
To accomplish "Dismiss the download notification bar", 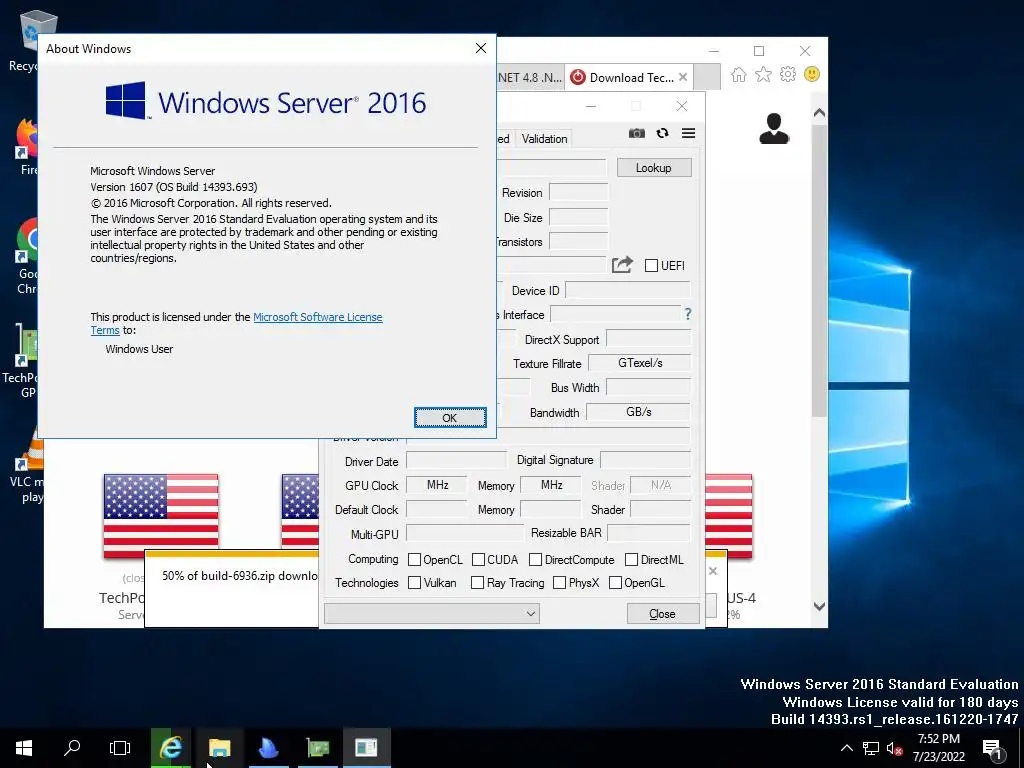I will pos(713,571).
